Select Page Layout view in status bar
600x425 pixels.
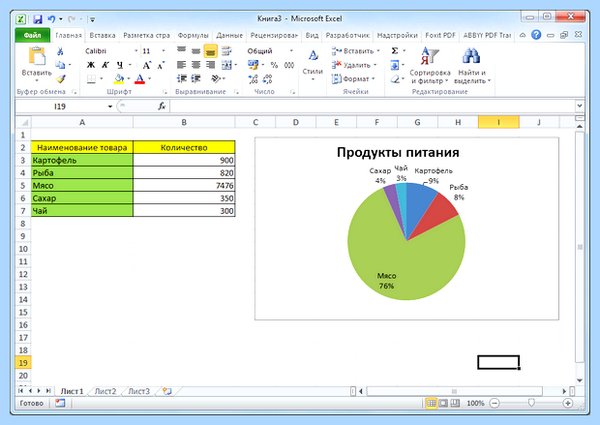(443, 403)
